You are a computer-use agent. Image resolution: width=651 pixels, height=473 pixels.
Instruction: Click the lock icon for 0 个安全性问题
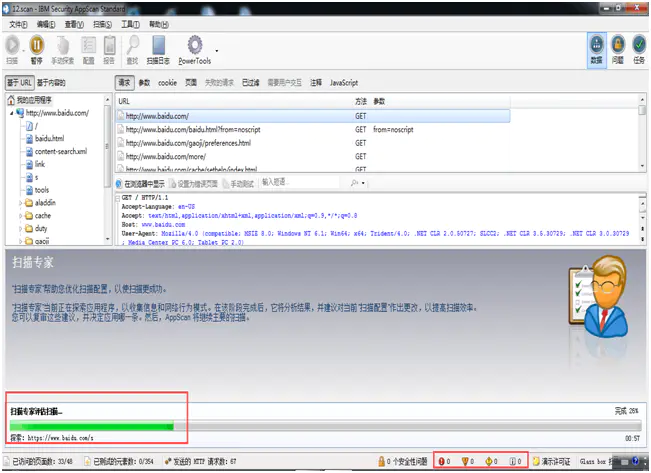coord(382,461)
